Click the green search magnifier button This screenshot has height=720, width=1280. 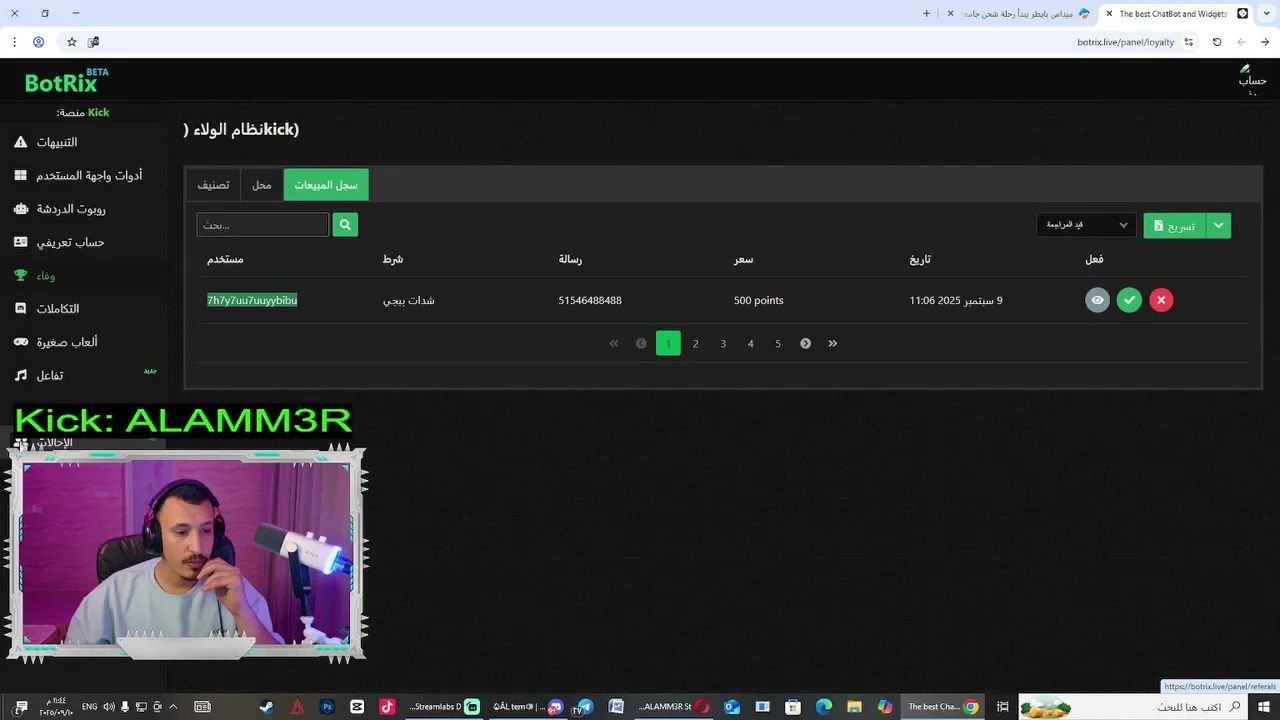tap(345, 225)
